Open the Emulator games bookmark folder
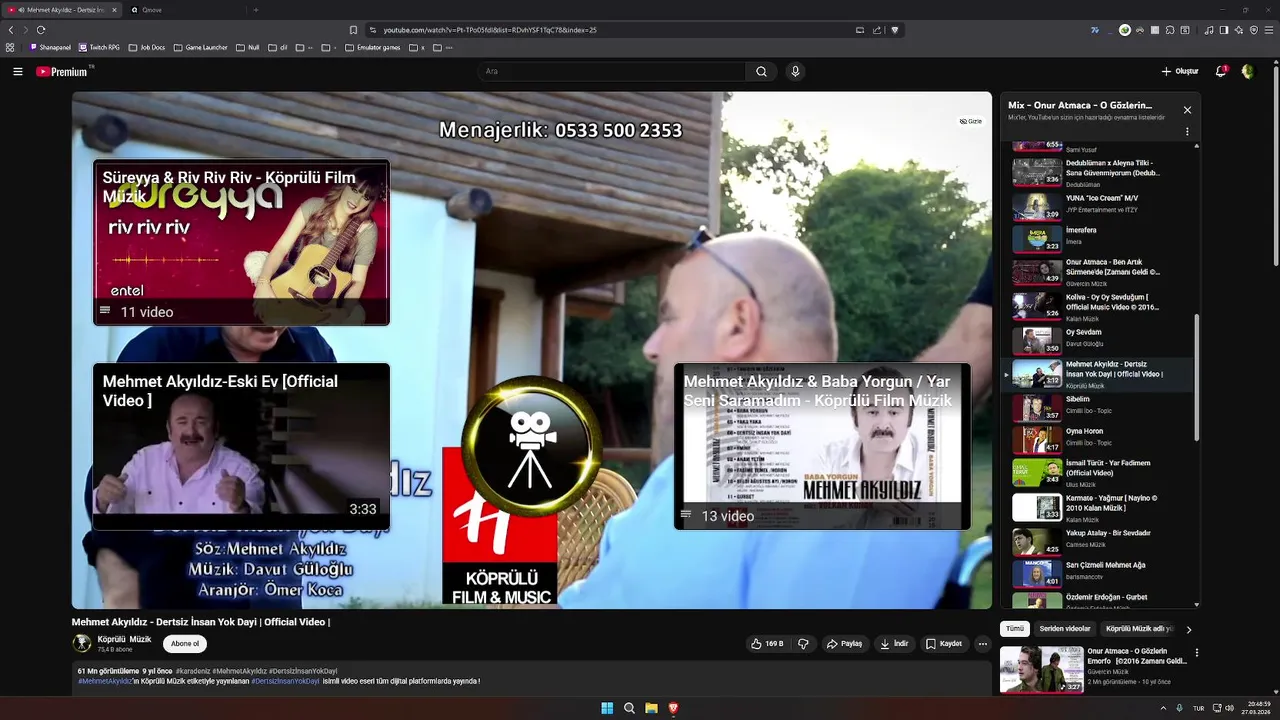This screenshot has height=720, width=1280. coord(373,47)
